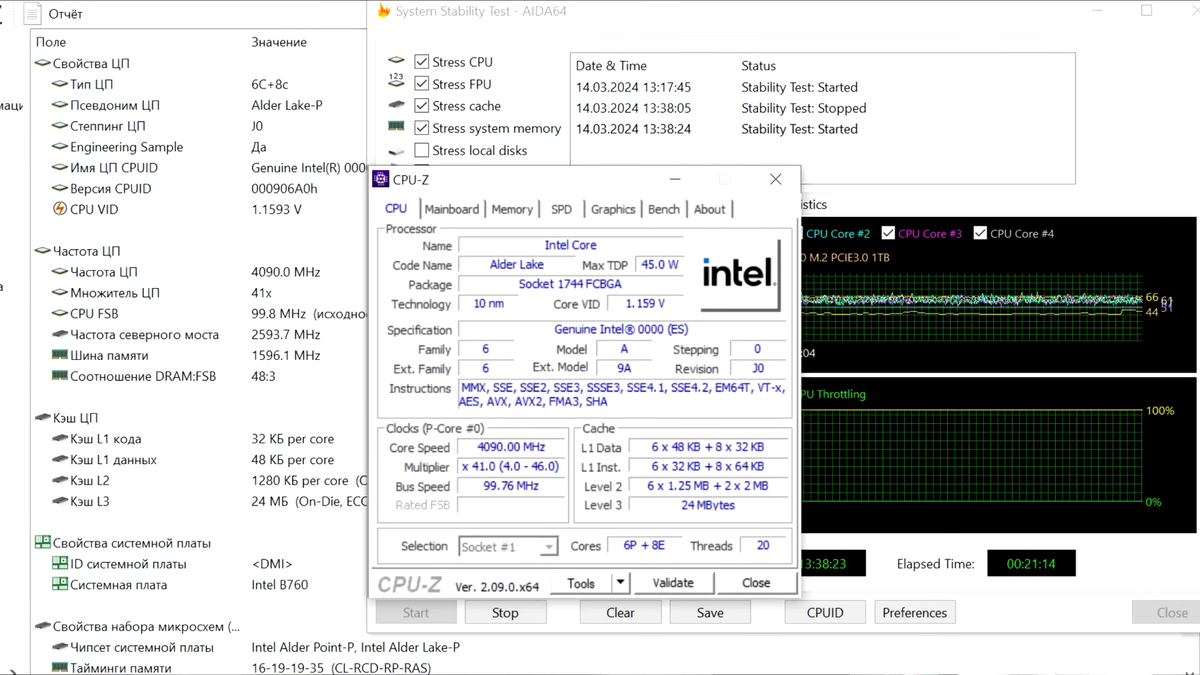Toggle the CPU Core #4 graph checkbox
1200x675 pixels.
pyautogui.click(x=980, y=233)
